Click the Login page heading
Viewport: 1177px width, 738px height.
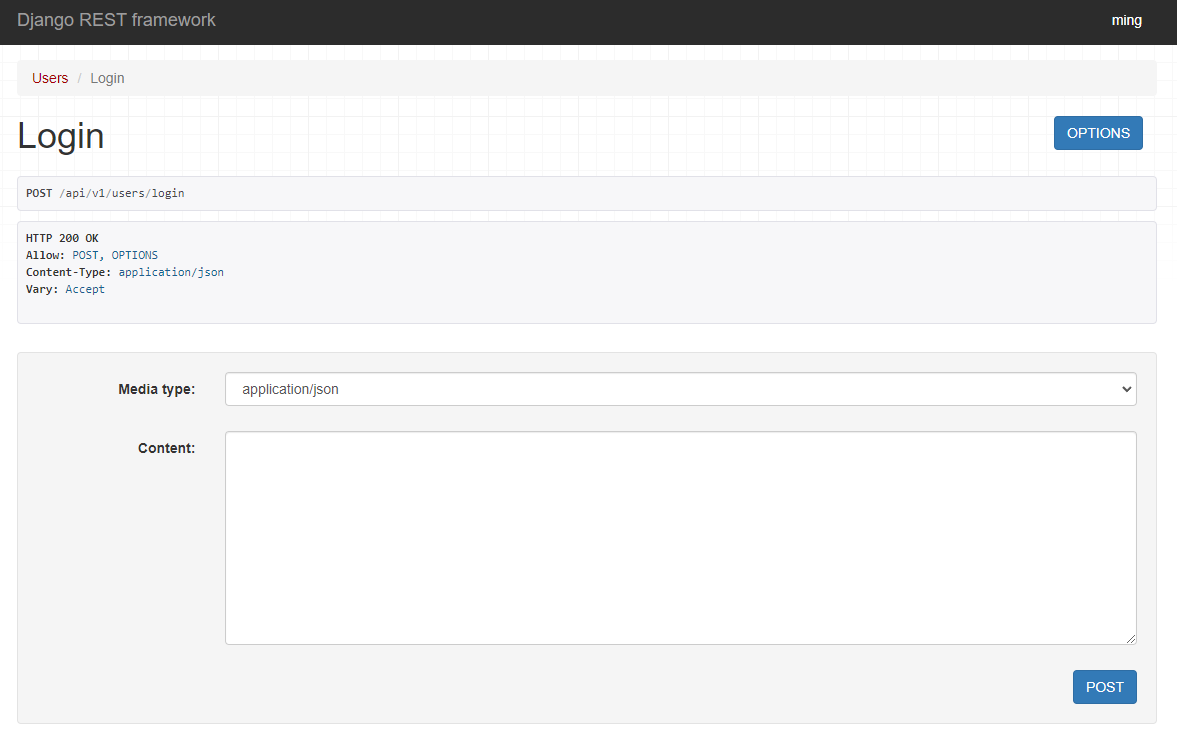click(60, 135)
